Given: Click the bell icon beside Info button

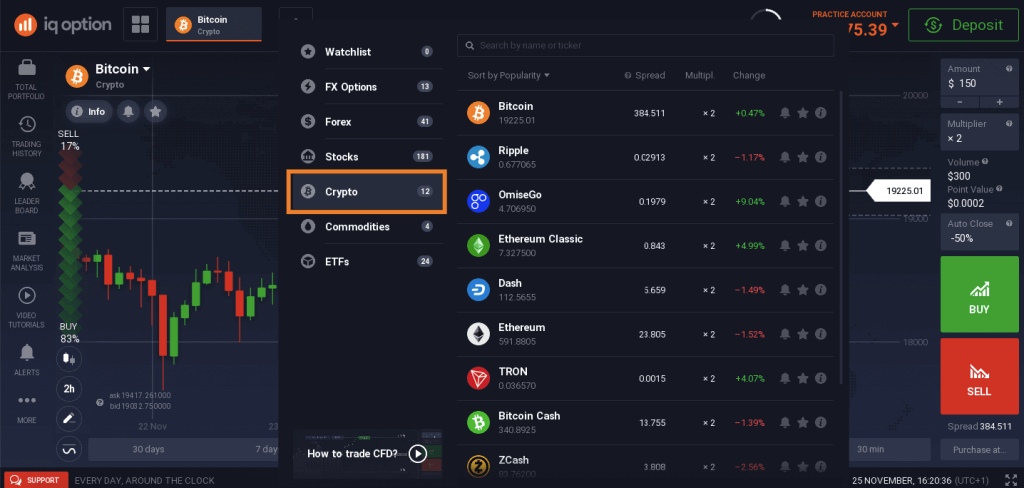Looking at the screenshot, I should click(x=129, y=112).
